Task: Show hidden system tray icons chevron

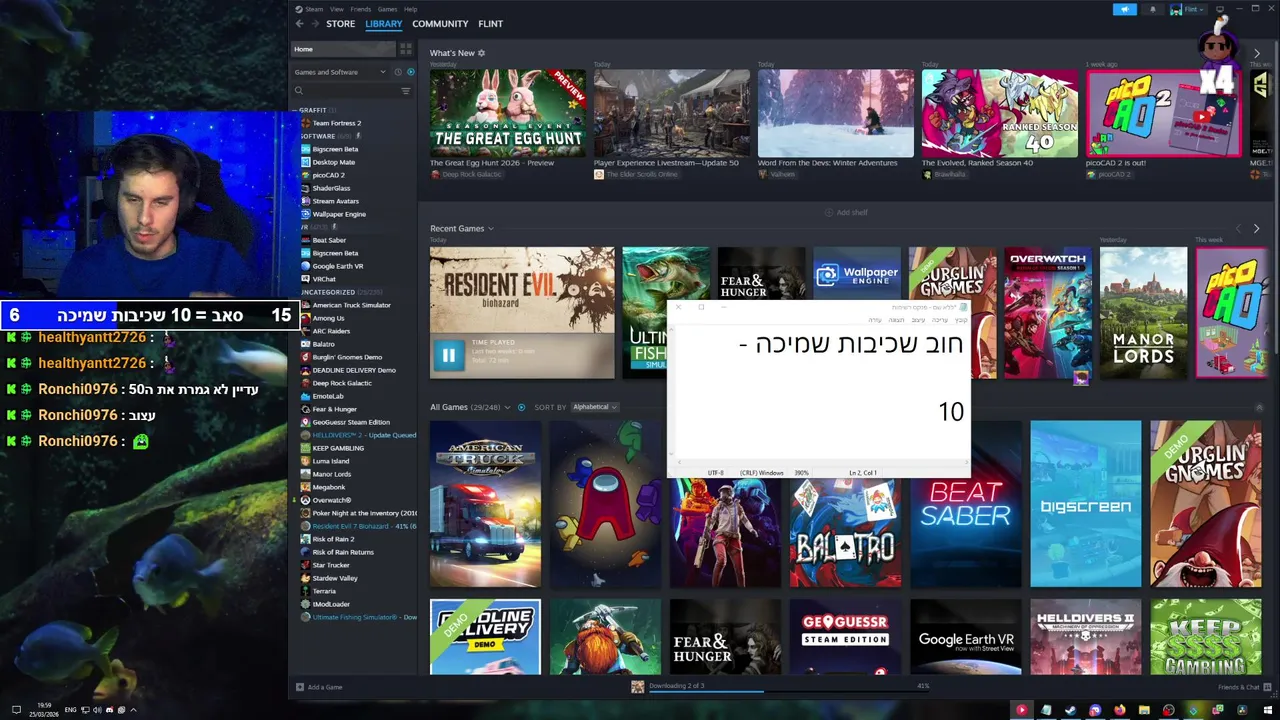Action: click(133, 710)
